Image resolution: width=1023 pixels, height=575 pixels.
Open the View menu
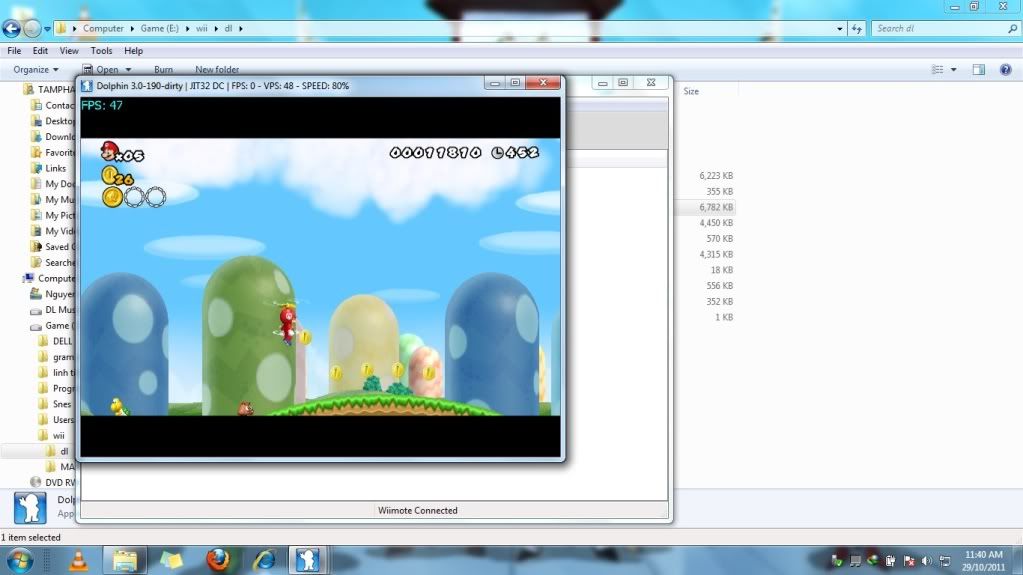tap(69, 50)
